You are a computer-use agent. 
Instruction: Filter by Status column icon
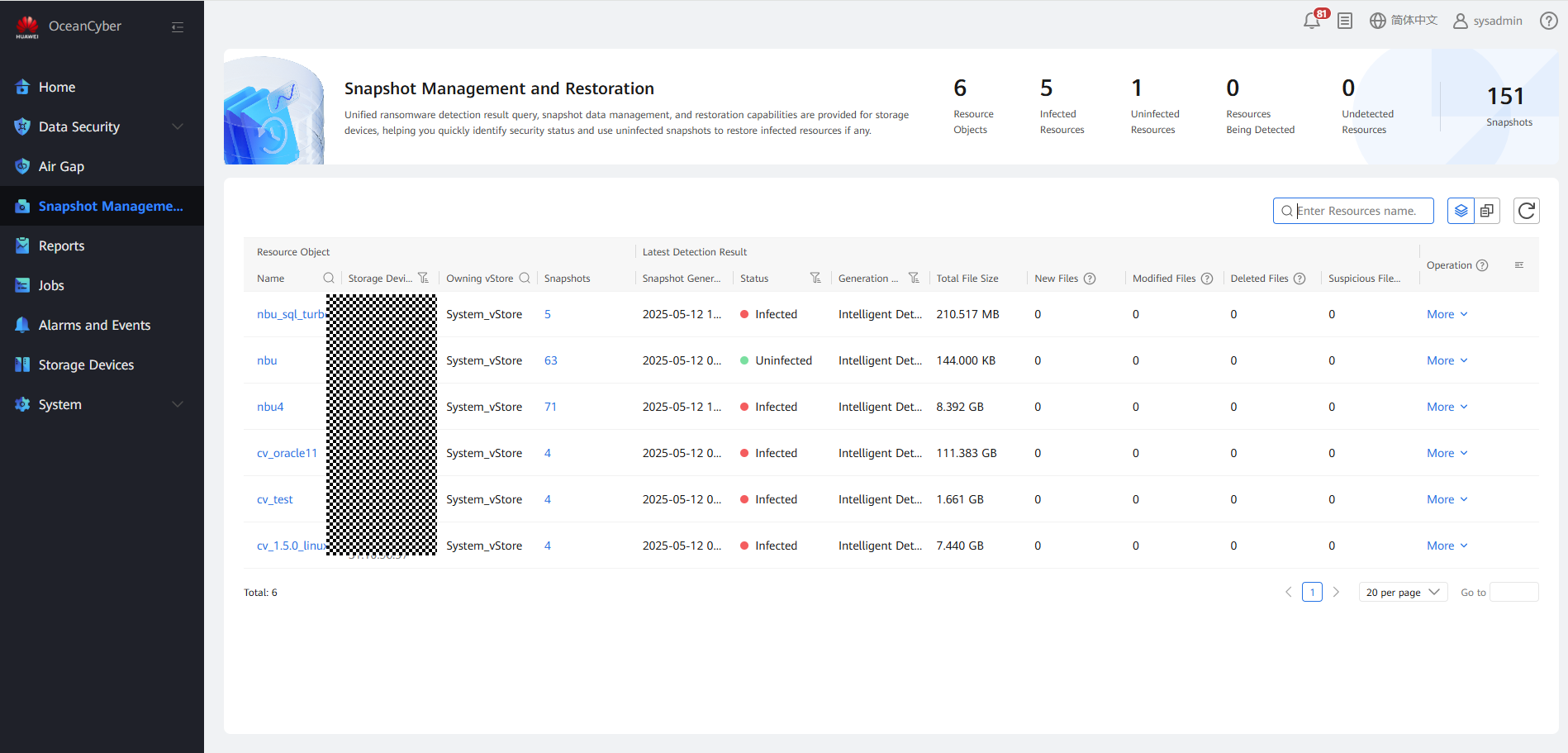click(x=815, y=279)
